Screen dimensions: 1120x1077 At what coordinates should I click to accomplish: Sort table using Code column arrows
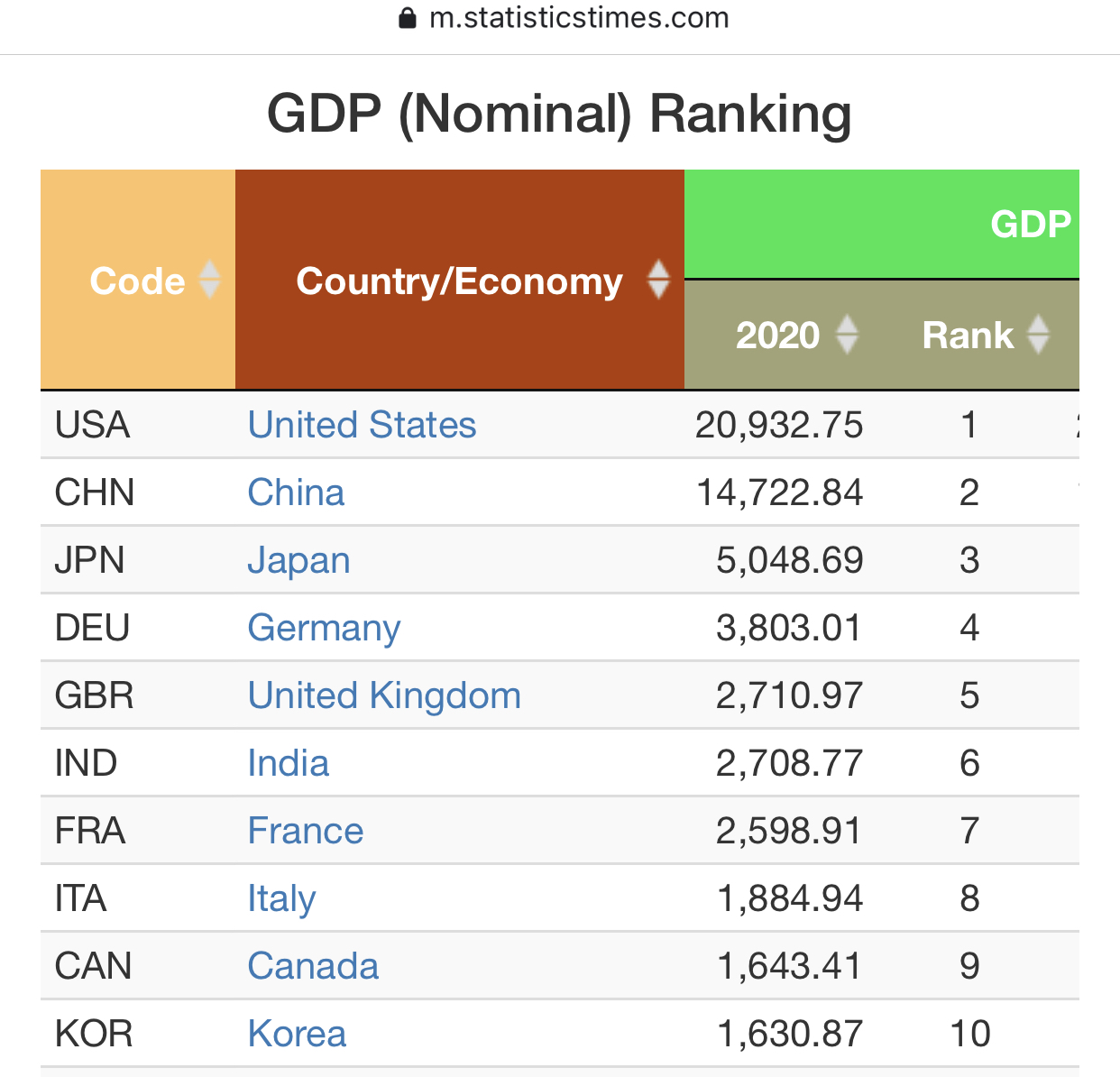click(209, 280)
